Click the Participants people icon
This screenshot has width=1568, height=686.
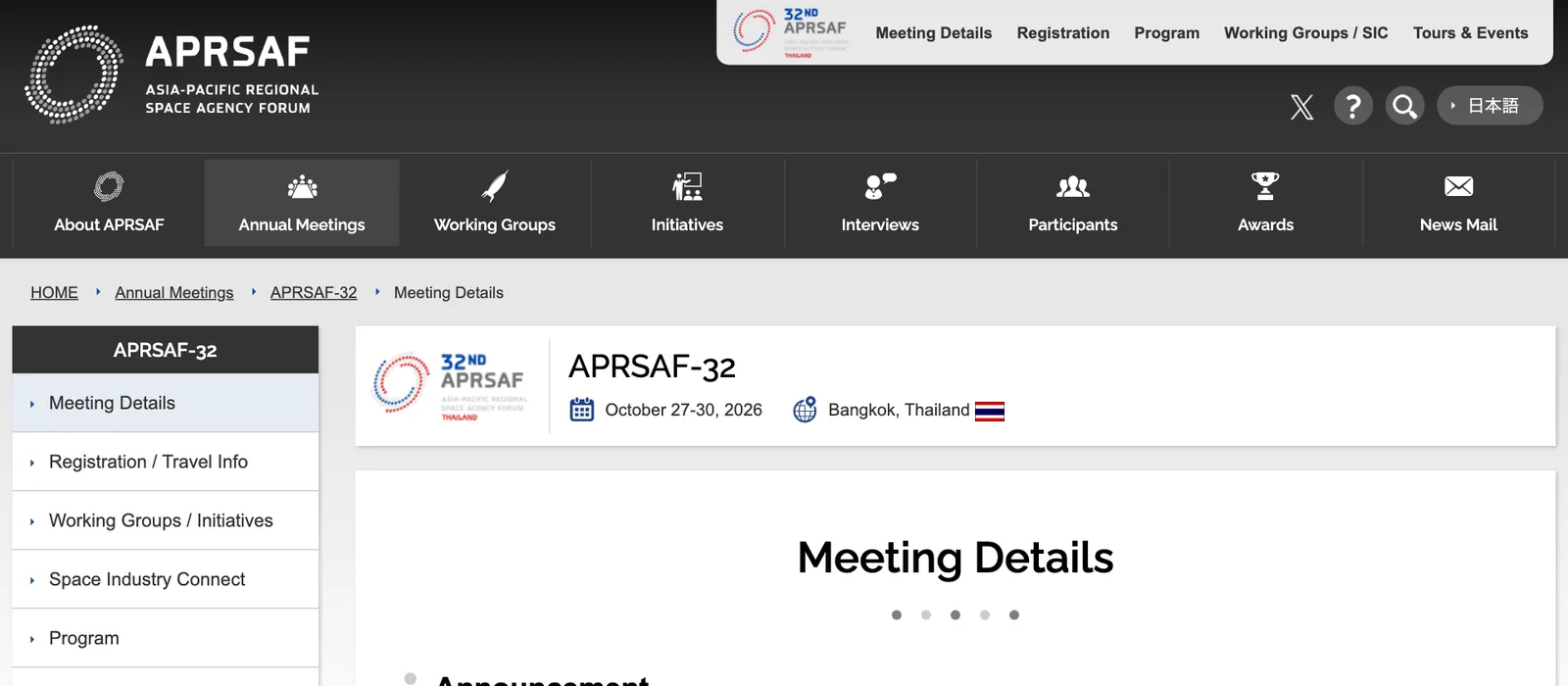click(1073, 186)
